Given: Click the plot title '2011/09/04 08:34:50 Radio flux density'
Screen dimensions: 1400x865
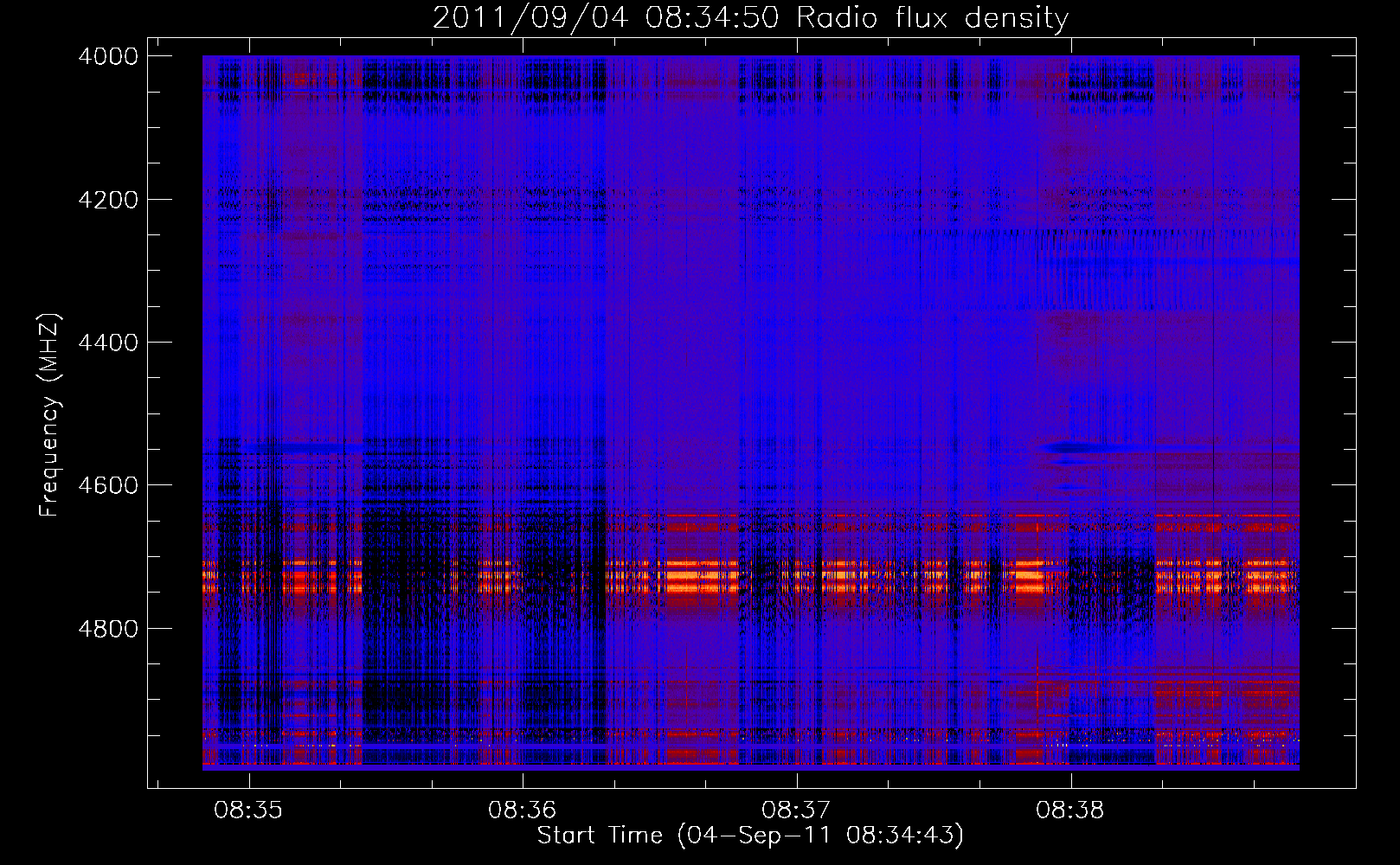Looking at the screenshot, I should [750, 18].
